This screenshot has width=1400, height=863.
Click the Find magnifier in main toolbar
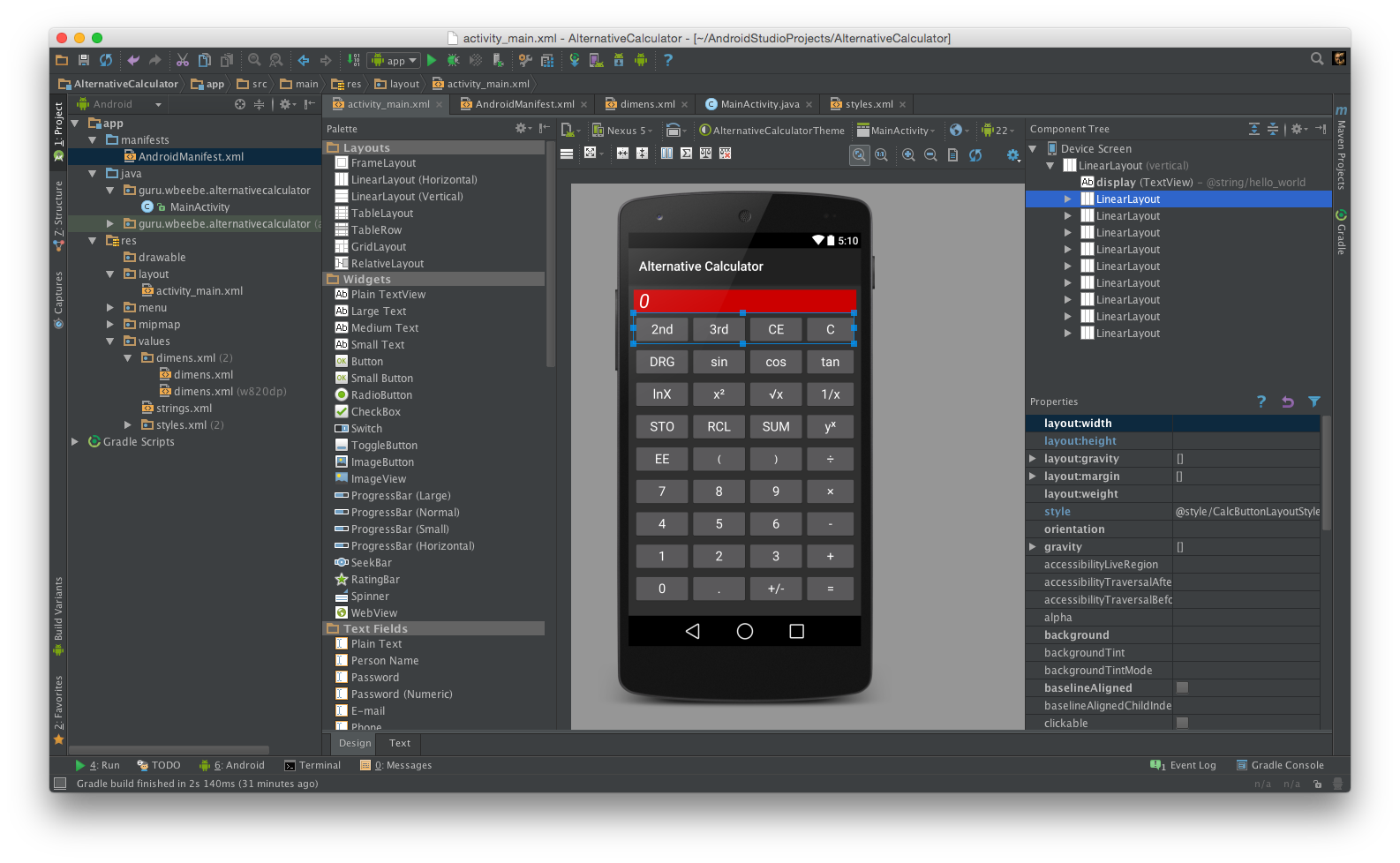(254, 60)
